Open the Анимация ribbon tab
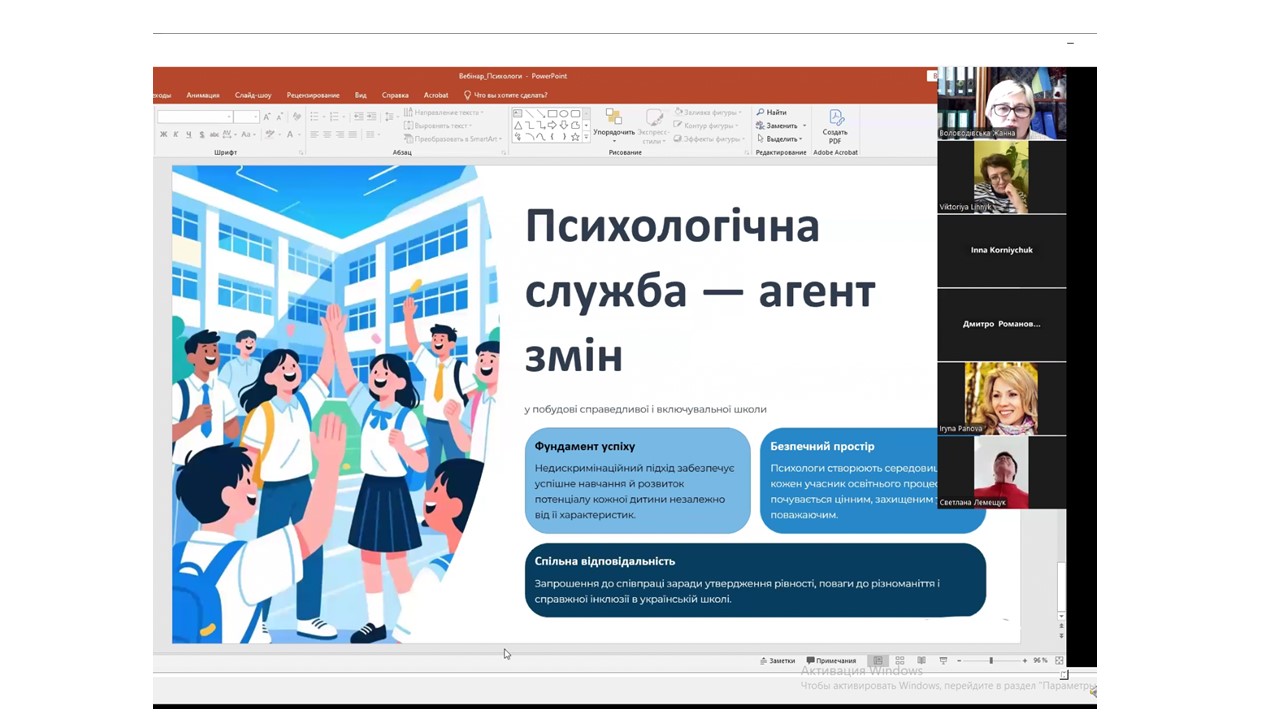Viewport: 1280px width, 720px height. 202,95
